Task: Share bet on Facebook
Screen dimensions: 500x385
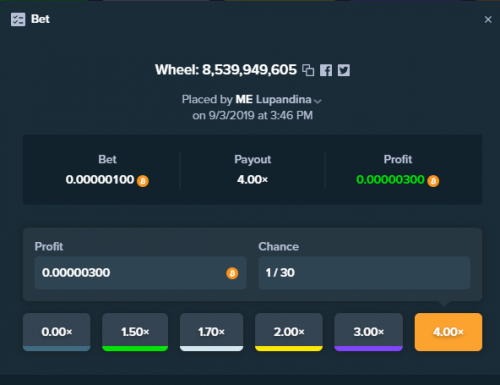Action: (x=326, y=70)
